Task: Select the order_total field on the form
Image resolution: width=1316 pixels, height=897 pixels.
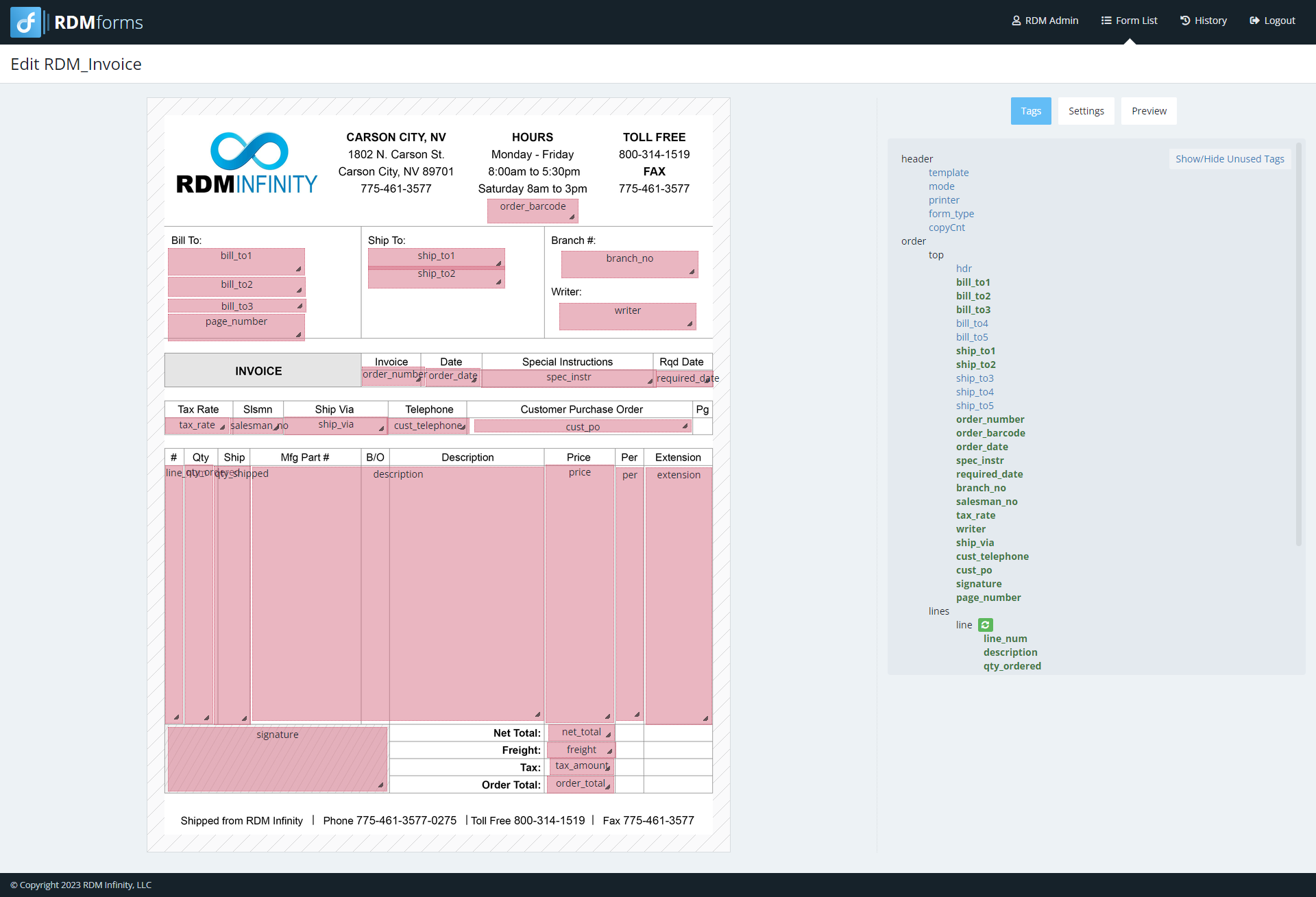Action: 580,784
